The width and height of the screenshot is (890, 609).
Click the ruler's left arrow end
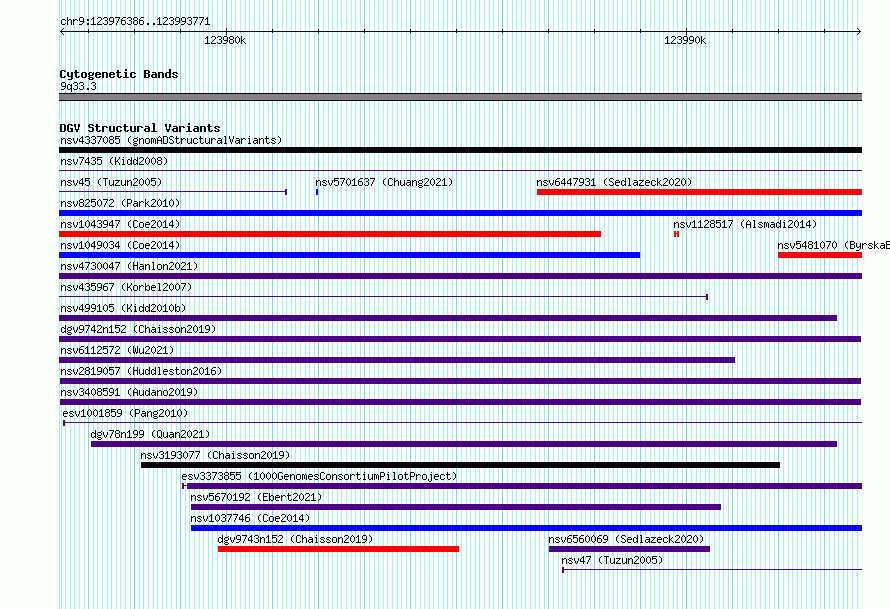[x=62, y=31]
